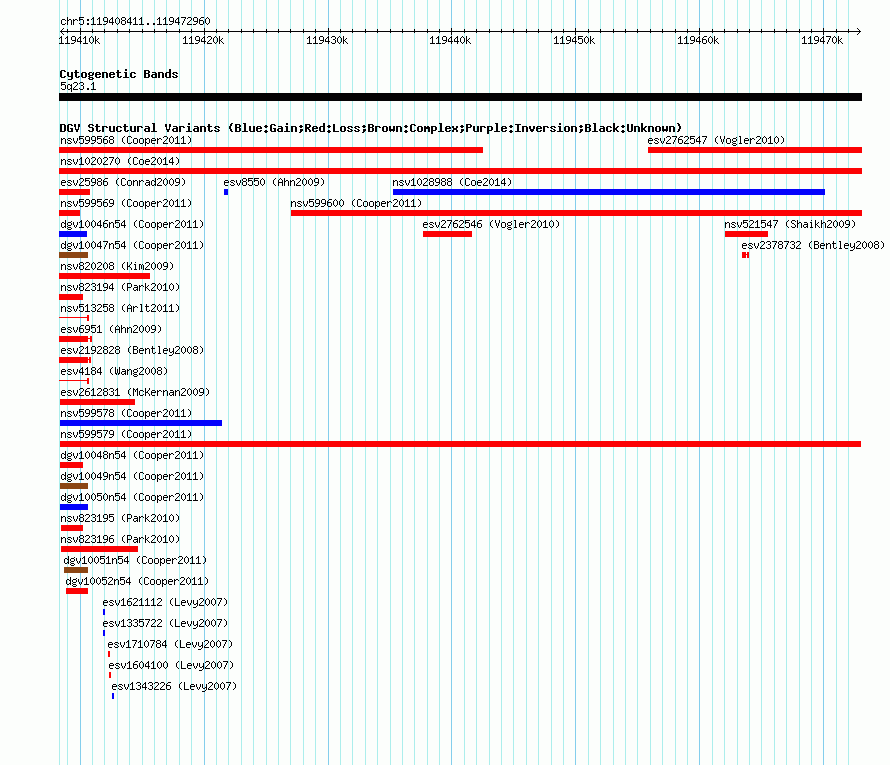Open dgv10047n54 (Cooper2011) label
Screen dimensions: 890x765
(132, 245)
